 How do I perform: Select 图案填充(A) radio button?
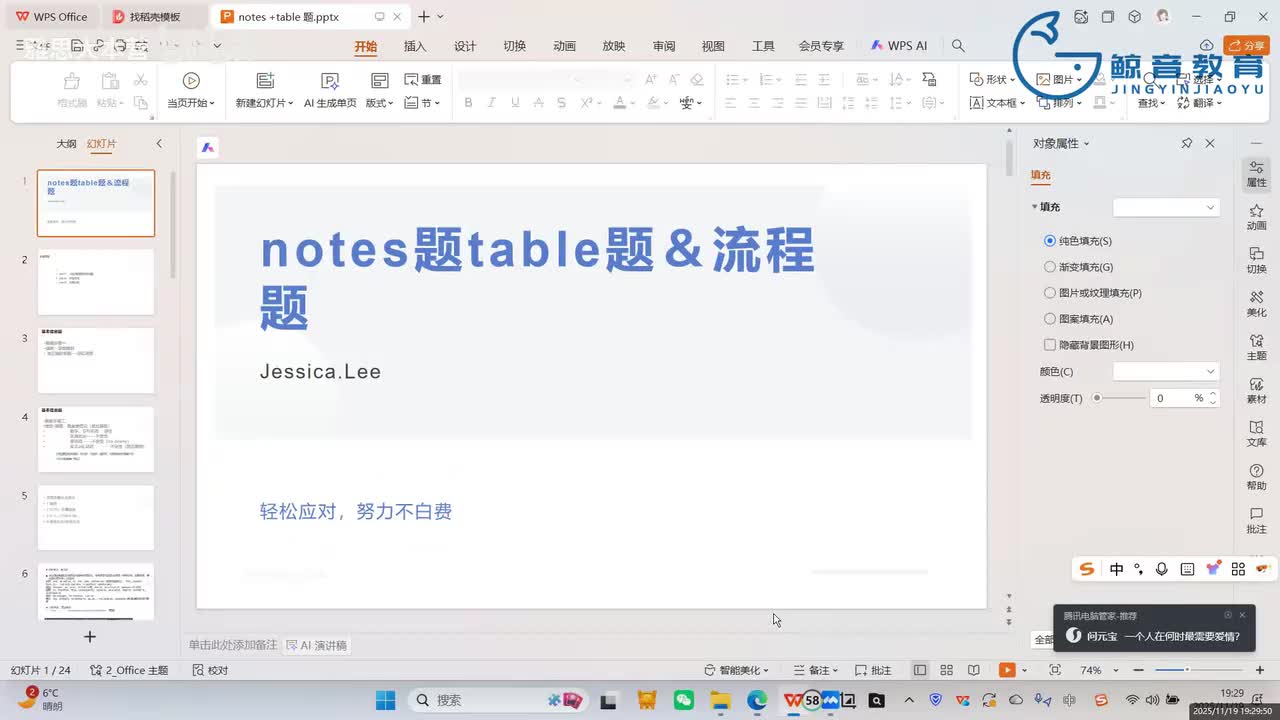tap(1050, 319)
